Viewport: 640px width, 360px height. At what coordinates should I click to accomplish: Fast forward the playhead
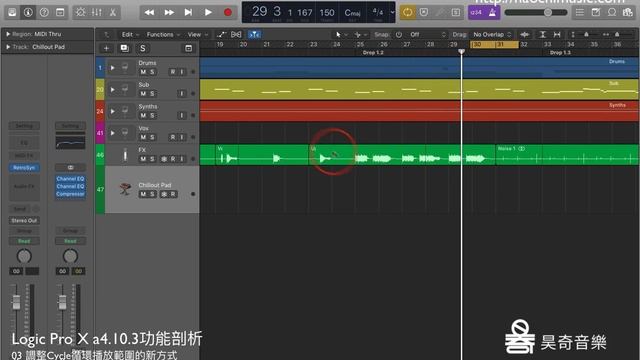(169, 12)
